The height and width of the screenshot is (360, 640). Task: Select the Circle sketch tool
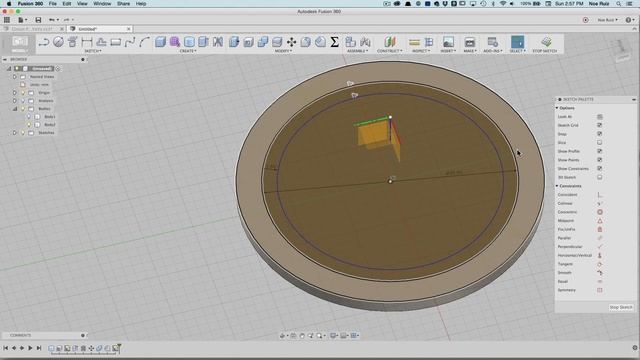[58, 42]
